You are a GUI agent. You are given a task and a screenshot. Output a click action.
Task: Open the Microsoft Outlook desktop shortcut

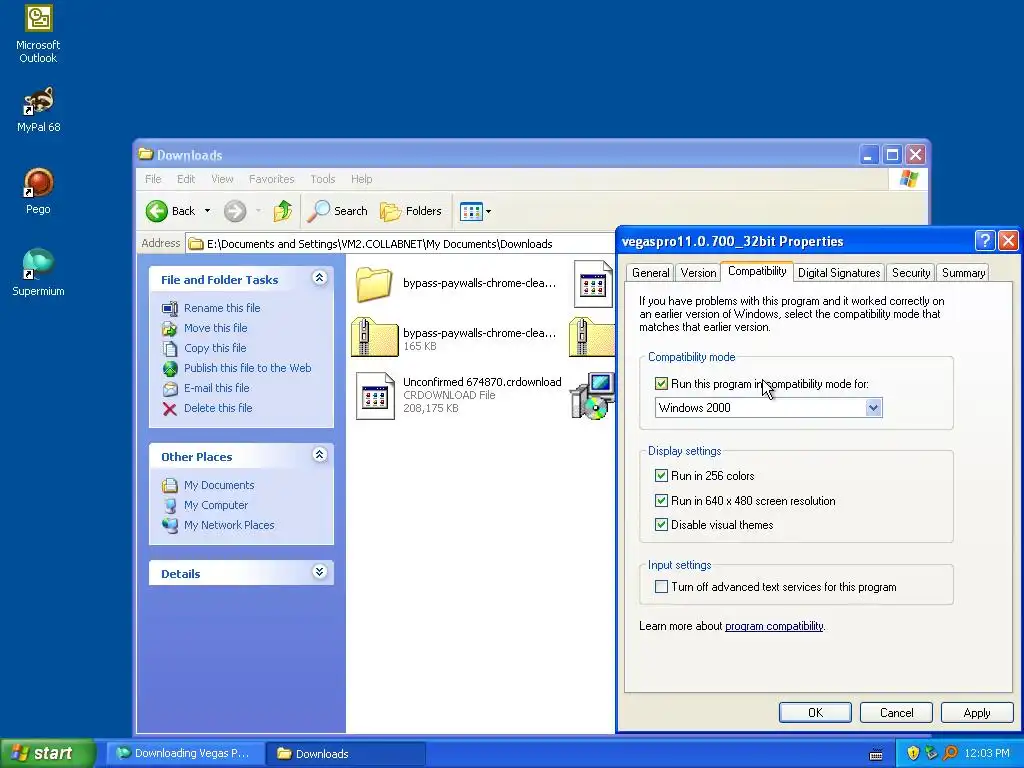coord(38,33)
